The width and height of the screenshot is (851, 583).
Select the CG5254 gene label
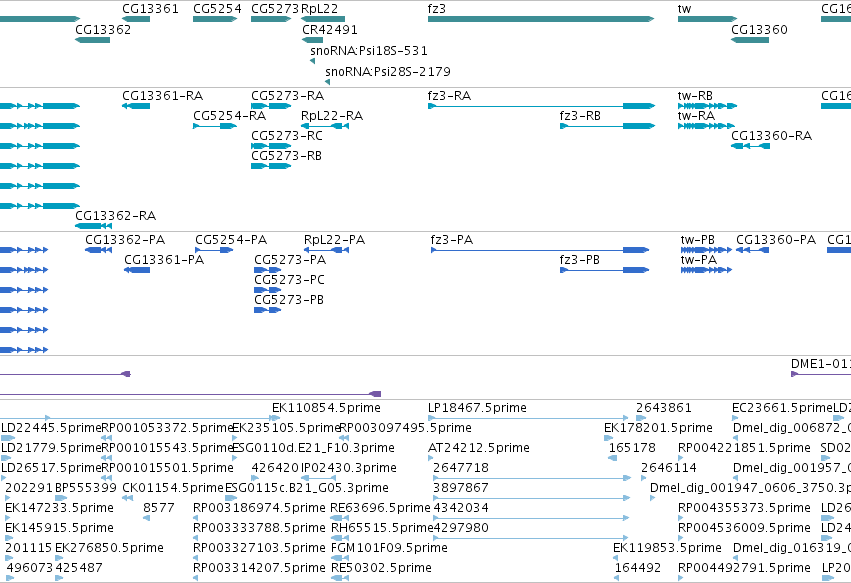[x=217, y=9]
